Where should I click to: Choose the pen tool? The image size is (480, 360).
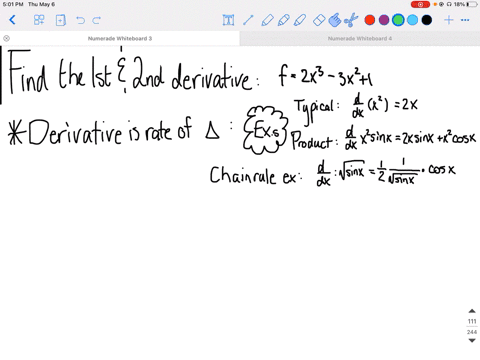[267, 20]
